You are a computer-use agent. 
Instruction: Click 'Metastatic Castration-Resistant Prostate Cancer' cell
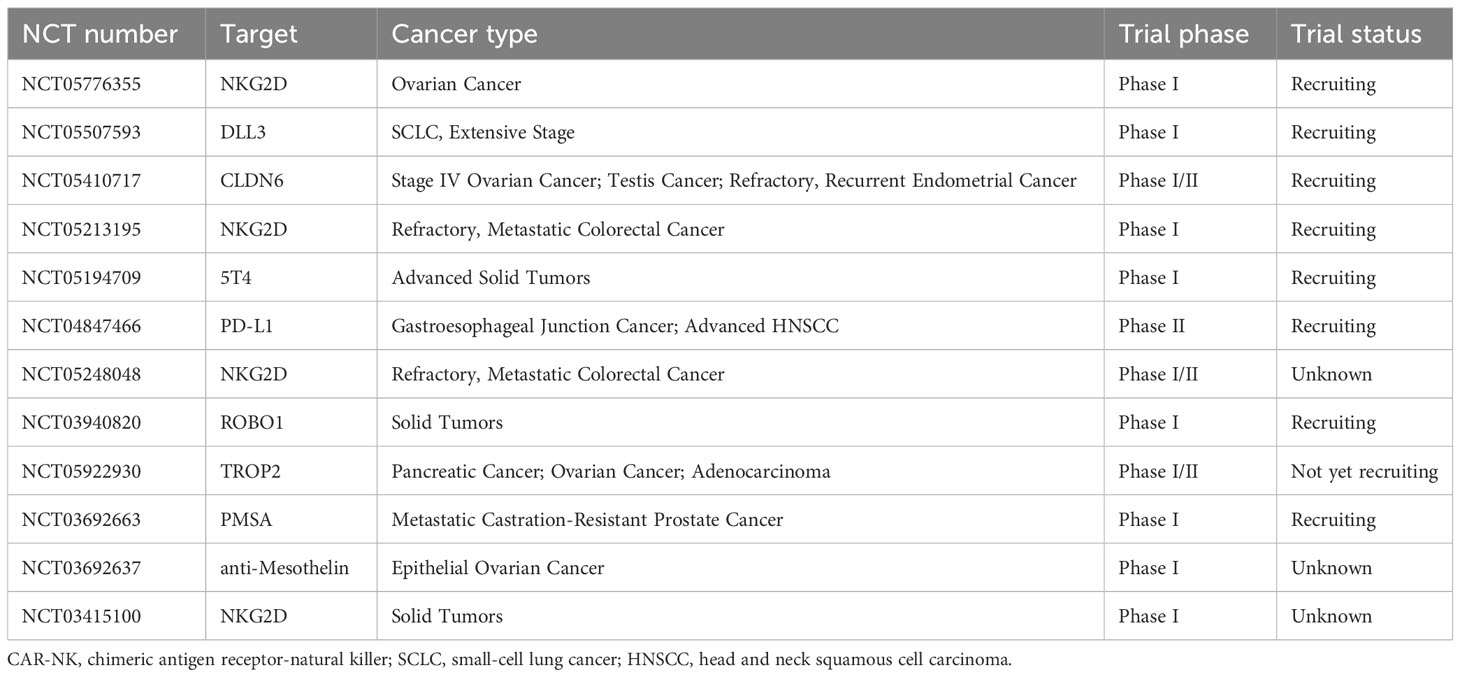587,520
